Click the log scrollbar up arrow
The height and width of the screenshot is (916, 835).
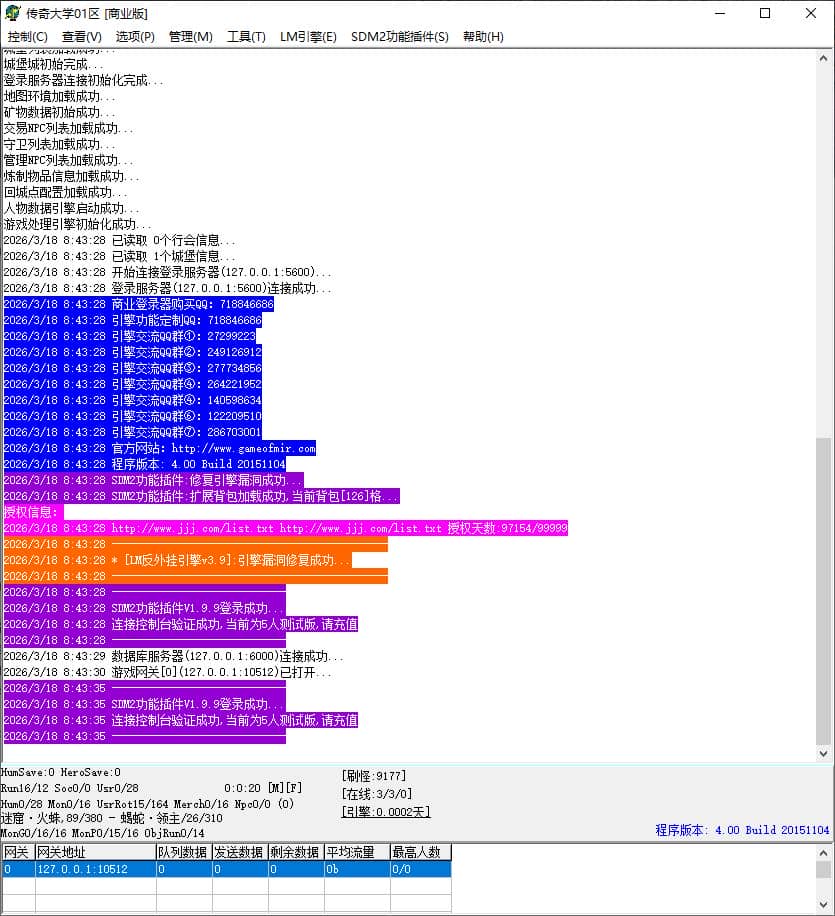(823, 58)
